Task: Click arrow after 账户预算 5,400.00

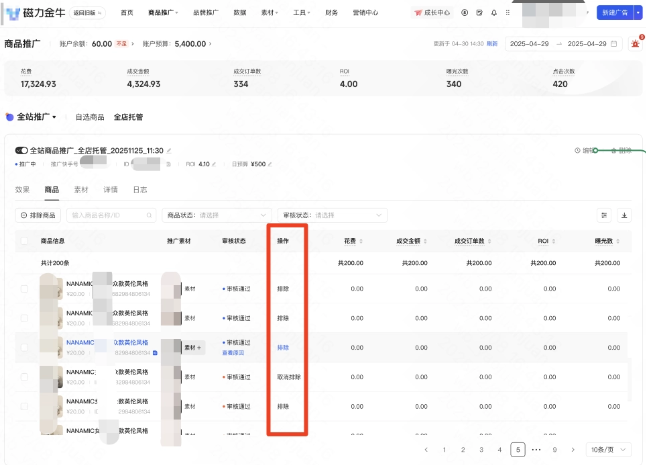Action: coord(210,44)
